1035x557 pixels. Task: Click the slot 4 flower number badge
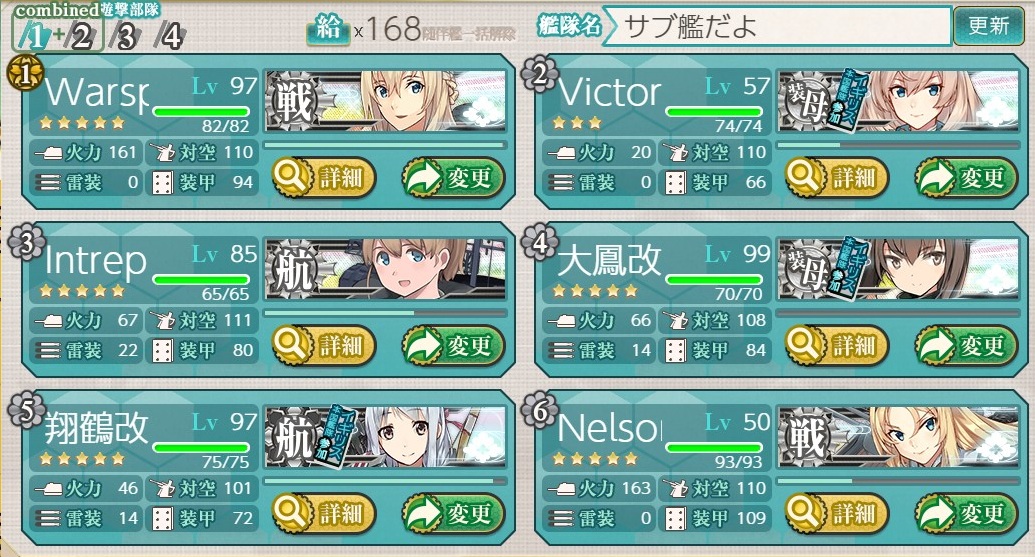point(539,242)
